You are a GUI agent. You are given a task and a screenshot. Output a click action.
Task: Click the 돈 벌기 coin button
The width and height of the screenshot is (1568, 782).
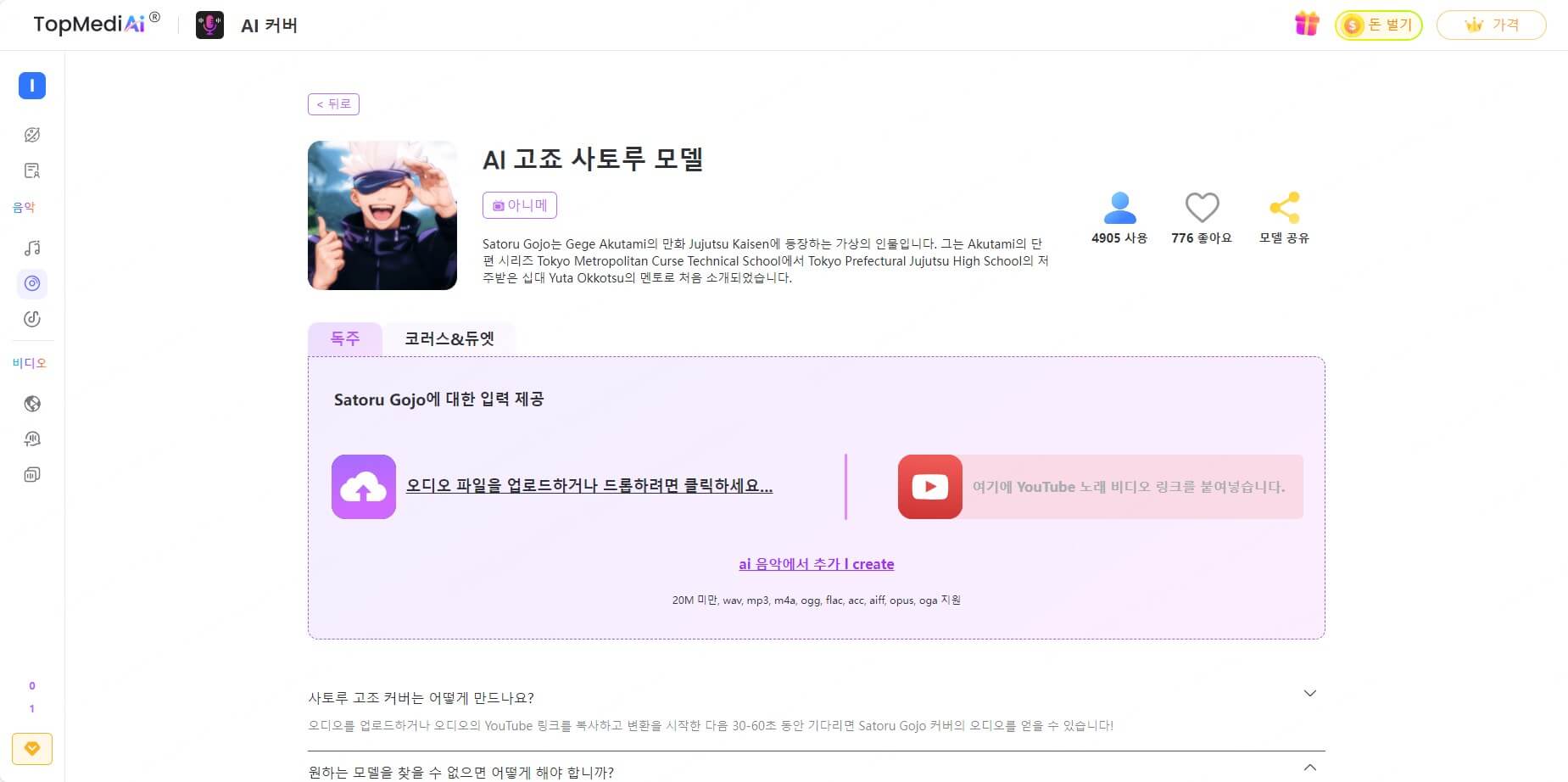coord(1378,25)
